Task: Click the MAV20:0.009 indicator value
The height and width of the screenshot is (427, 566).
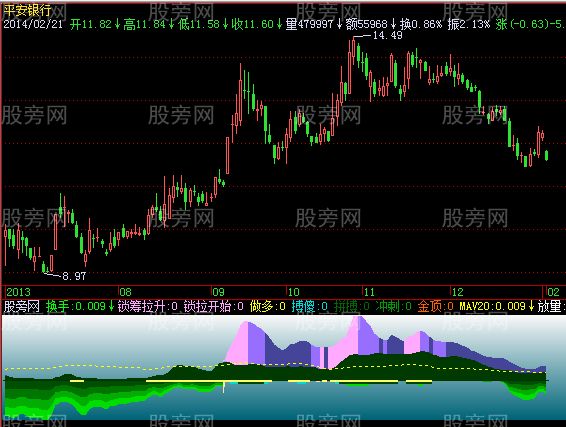Action: click(492, 306)
